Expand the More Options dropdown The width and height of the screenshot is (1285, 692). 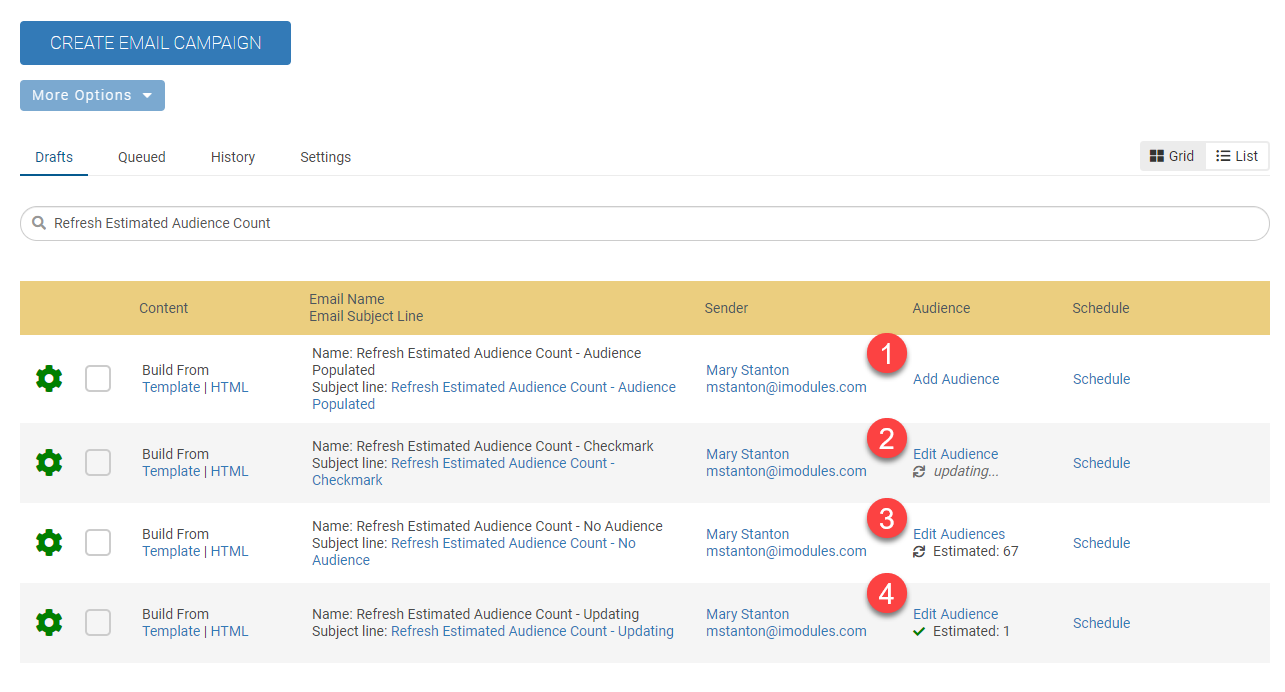[x=92, y=95]
